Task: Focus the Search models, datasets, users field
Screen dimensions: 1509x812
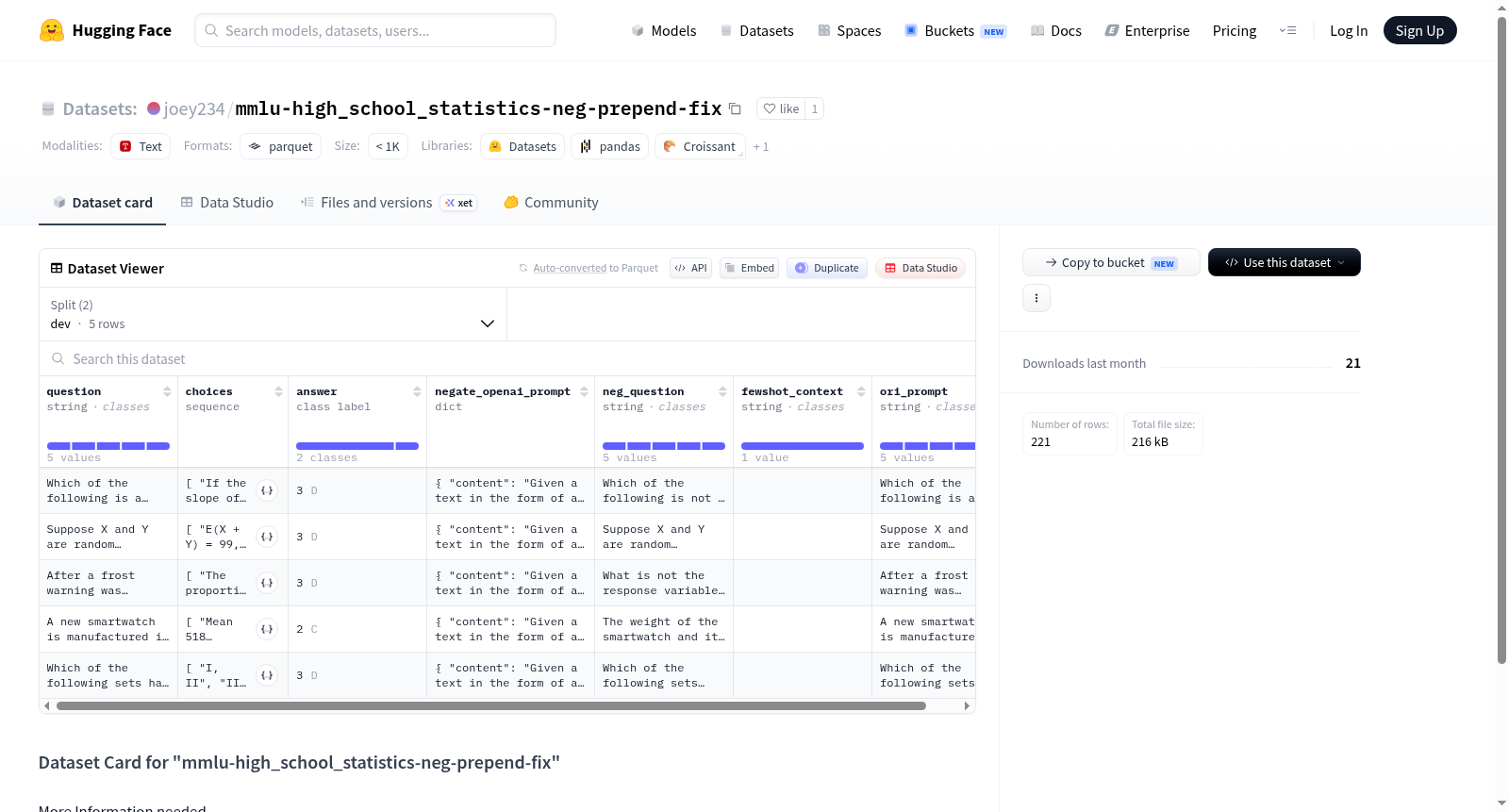Action: coord(375,30)
